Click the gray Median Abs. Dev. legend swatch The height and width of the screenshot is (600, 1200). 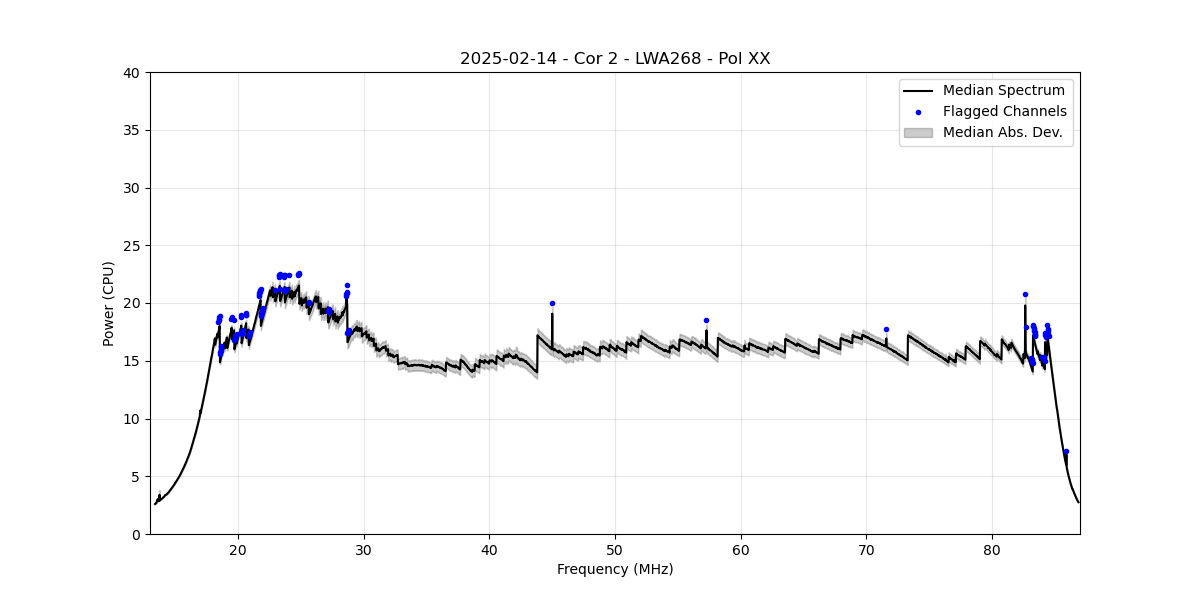pyautogui.click(x=918, y=132)
